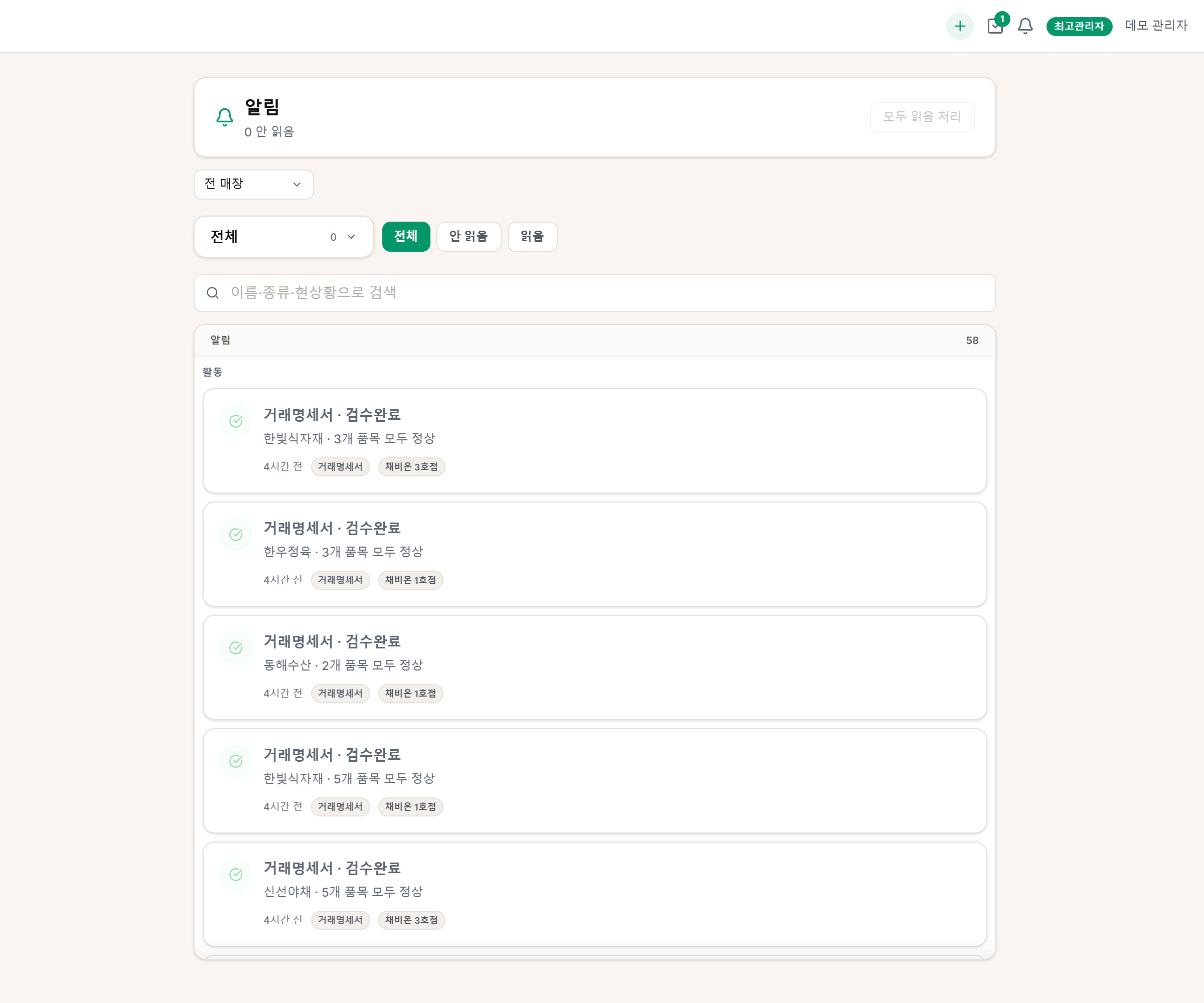Focus the 이름·종류·현상황으로 검색 field
The height and width of the screenshot is (1003, 1204).
tap(594, 293)
